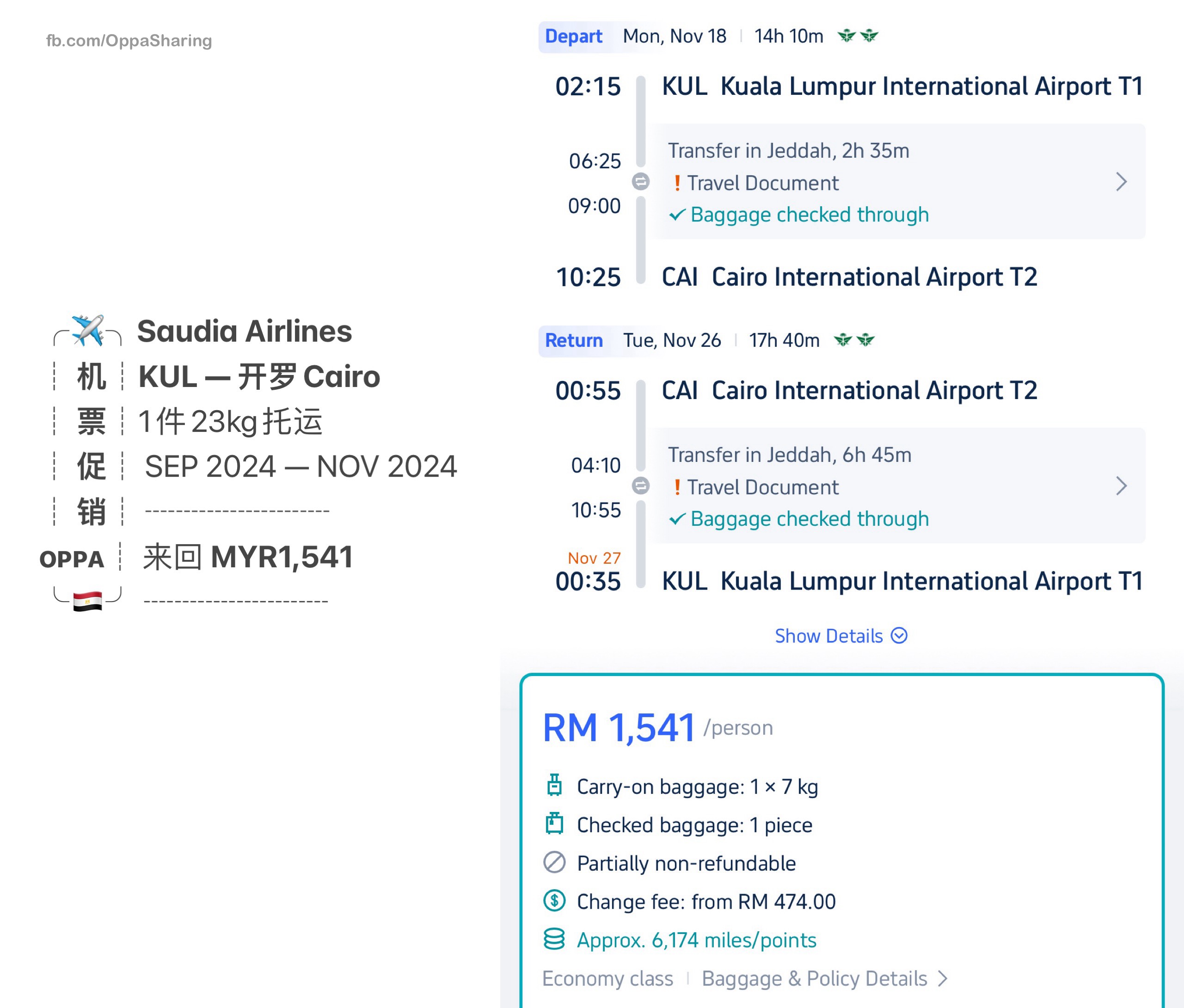Click the Egypt flag emoji

pyautogui.click(x=87, y=601)
